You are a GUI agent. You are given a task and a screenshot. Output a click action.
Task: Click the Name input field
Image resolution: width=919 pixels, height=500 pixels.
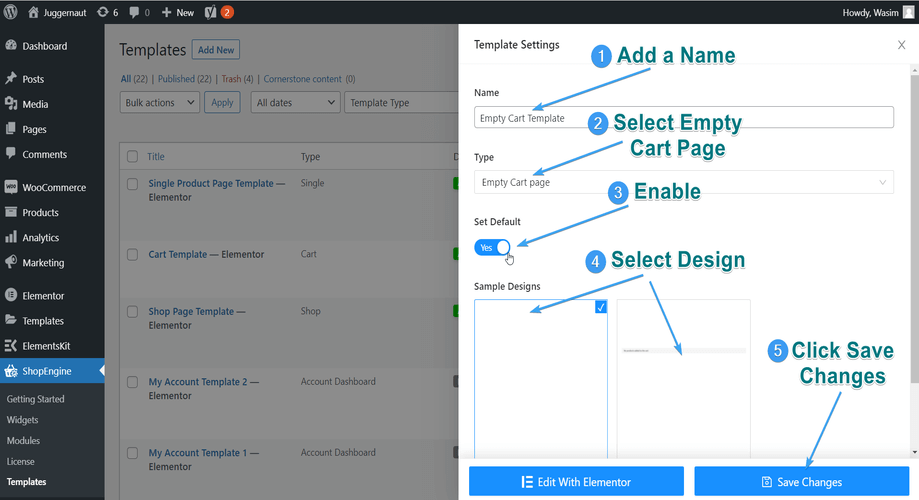click(x=683, y=117)
